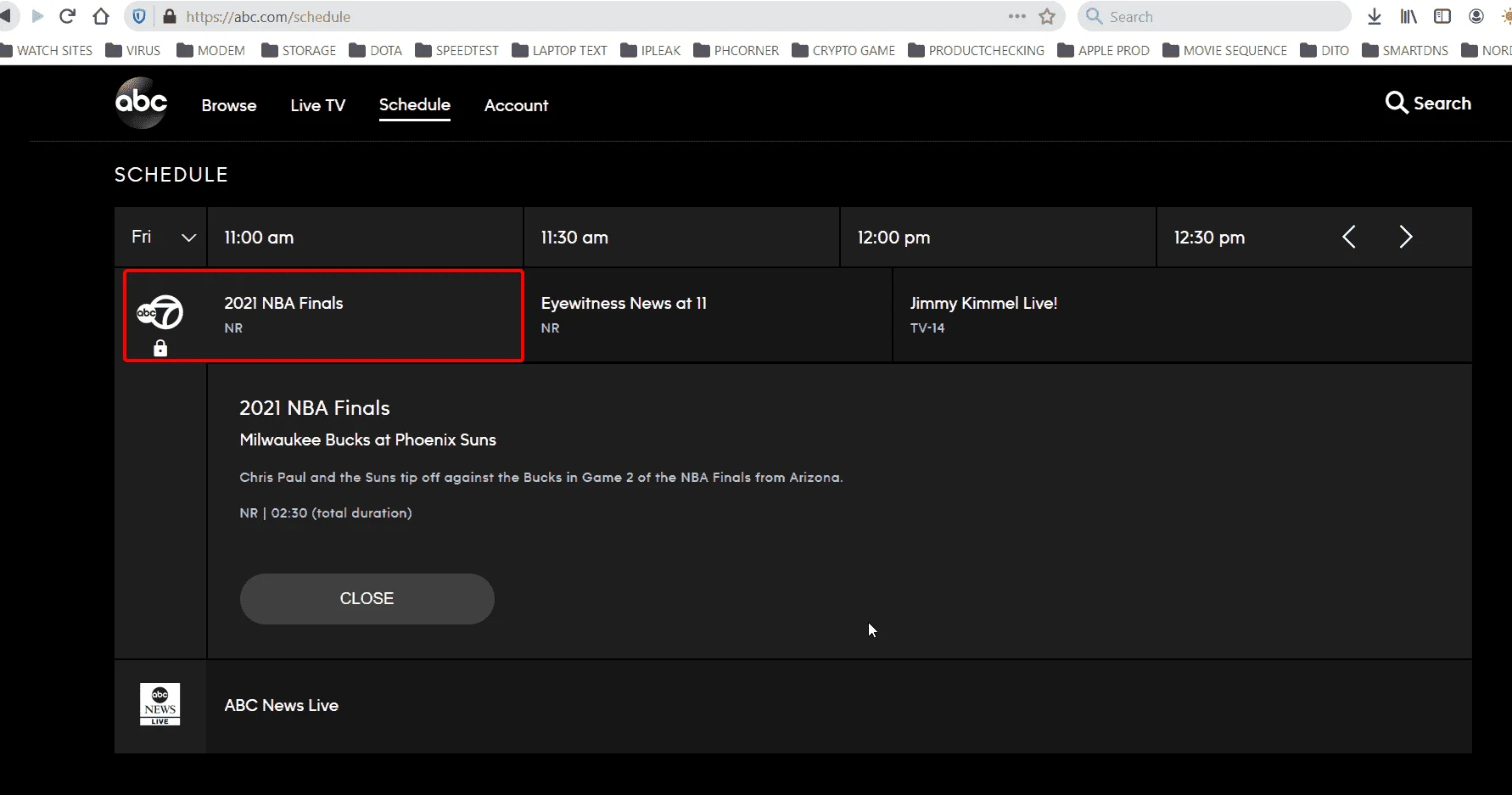1512x795 pixels.
Task: Open the DITO bookmark folder
Action: tap(1324, 50)
